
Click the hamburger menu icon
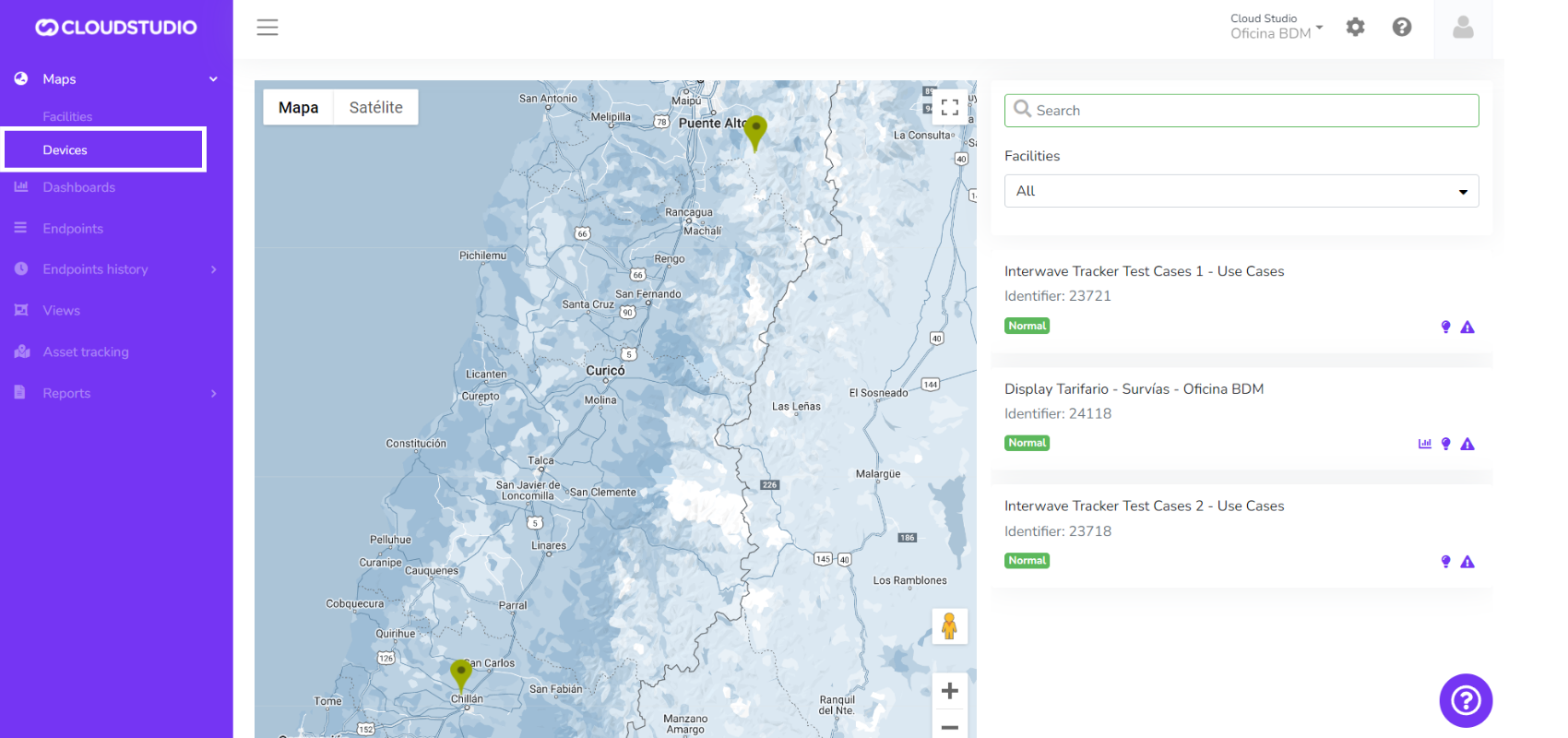pos(267,28)
